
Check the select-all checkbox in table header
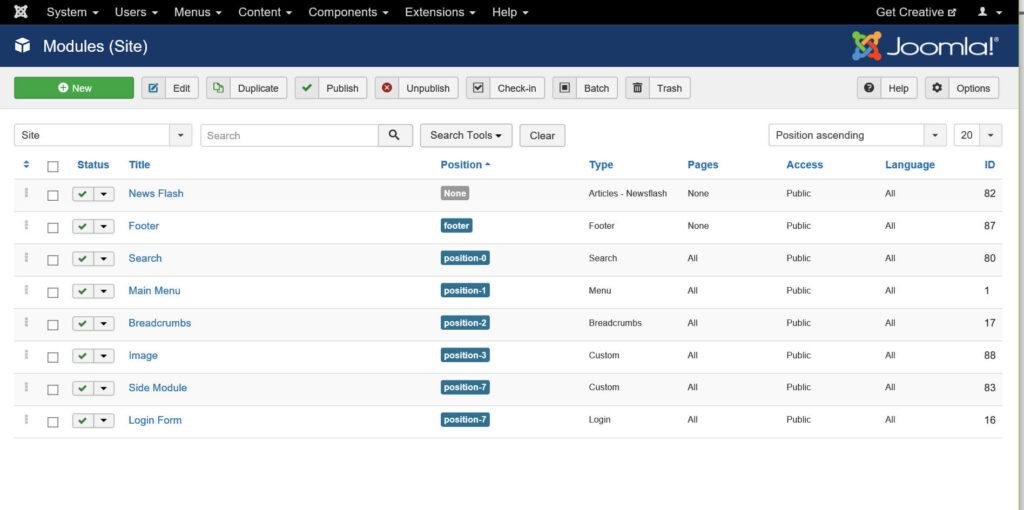pos(53,166)
